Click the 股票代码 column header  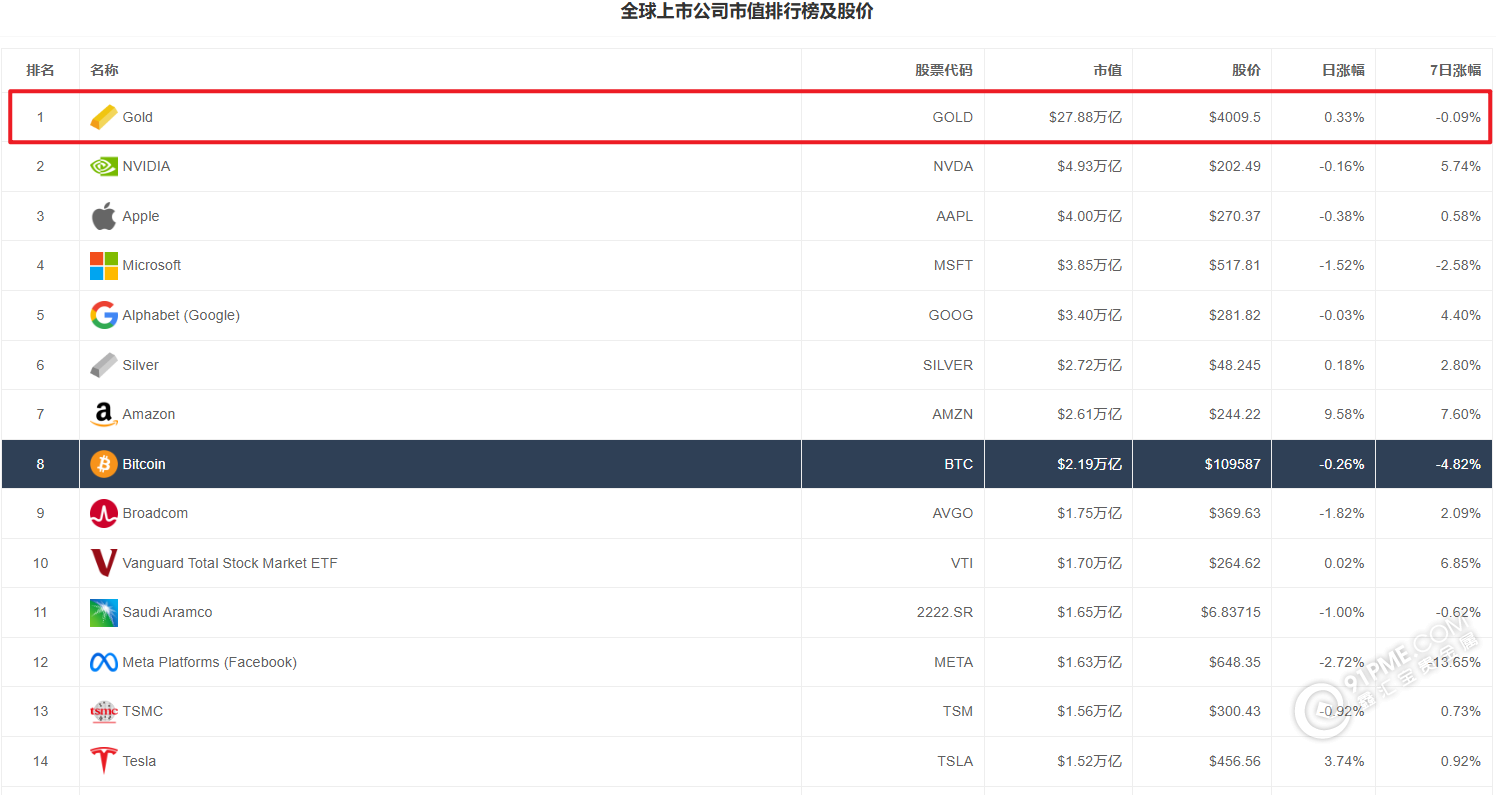point(943,70)
